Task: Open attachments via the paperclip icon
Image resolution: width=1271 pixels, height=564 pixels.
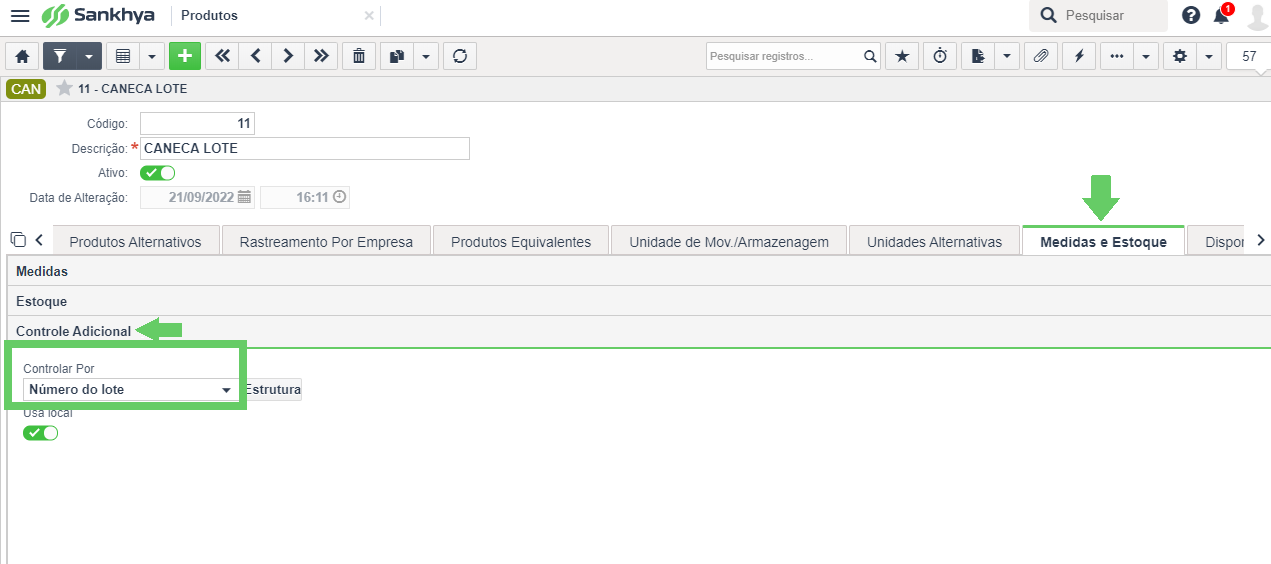Action: point(1041,56)
